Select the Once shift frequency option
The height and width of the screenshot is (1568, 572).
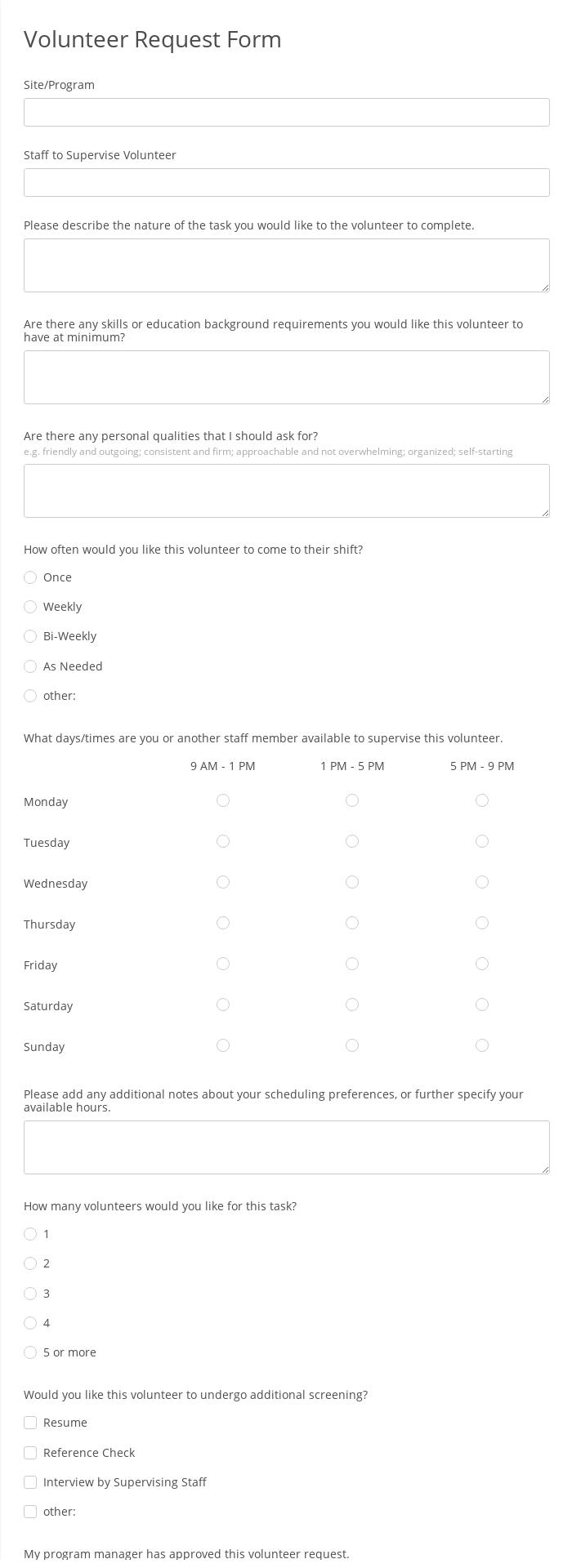pyautogui.click(x=30, y=577)
